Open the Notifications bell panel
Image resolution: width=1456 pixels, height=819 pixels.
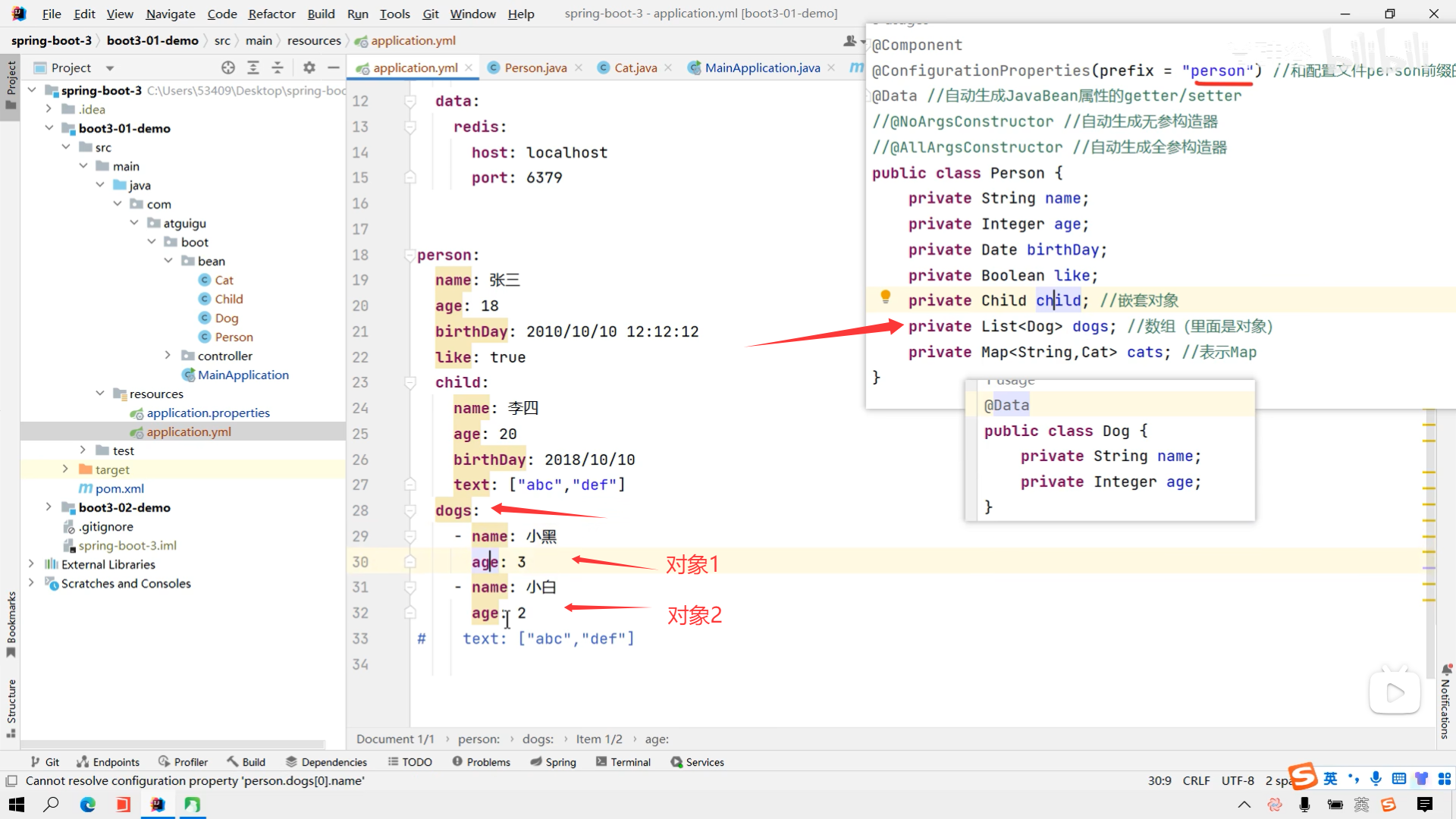(x=1446, y=670)
